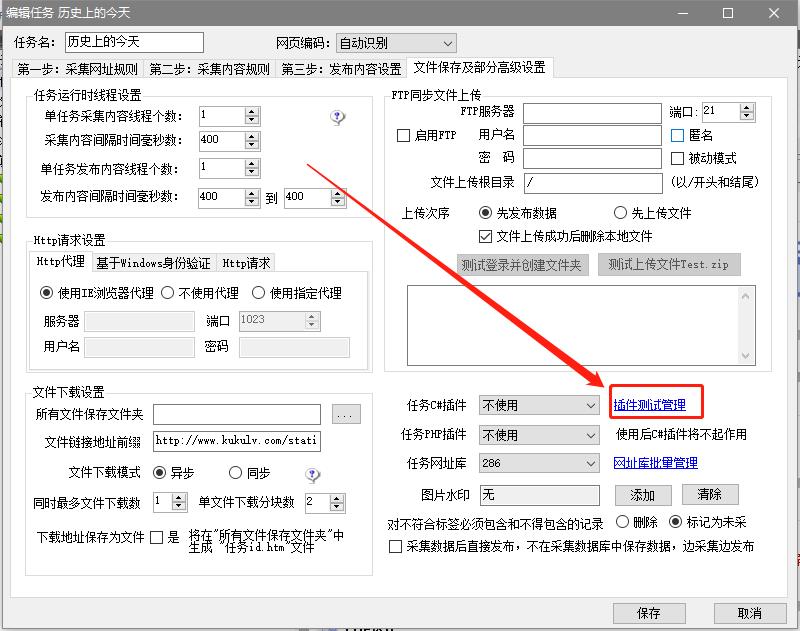The image size is (800, 631).
Task: Choose 使用IE浏览器代理 option
Action: [x=46, y=293]
